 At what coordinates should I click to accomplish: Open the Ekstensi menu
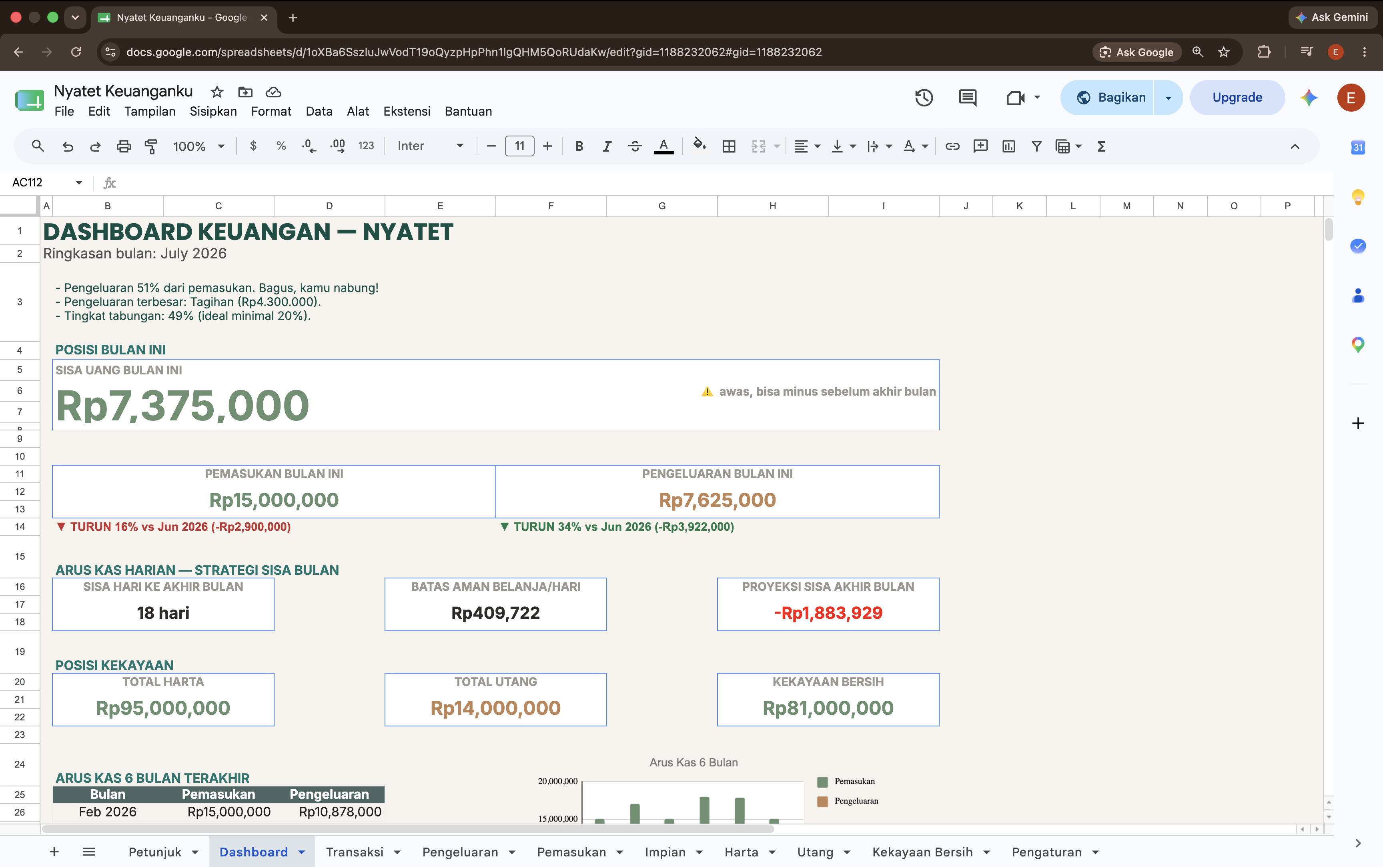click(x=407, y=111)
